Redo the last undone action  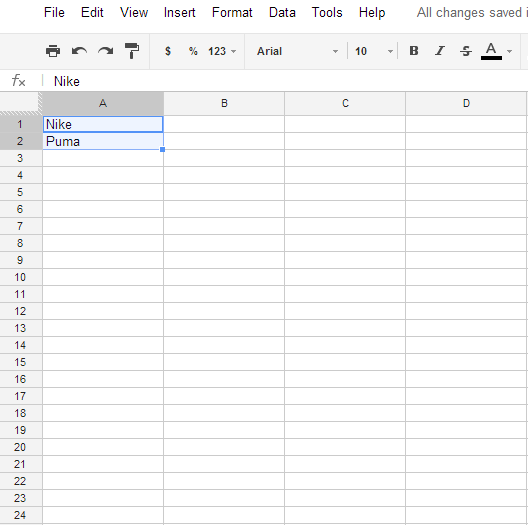tap(105, 51)
